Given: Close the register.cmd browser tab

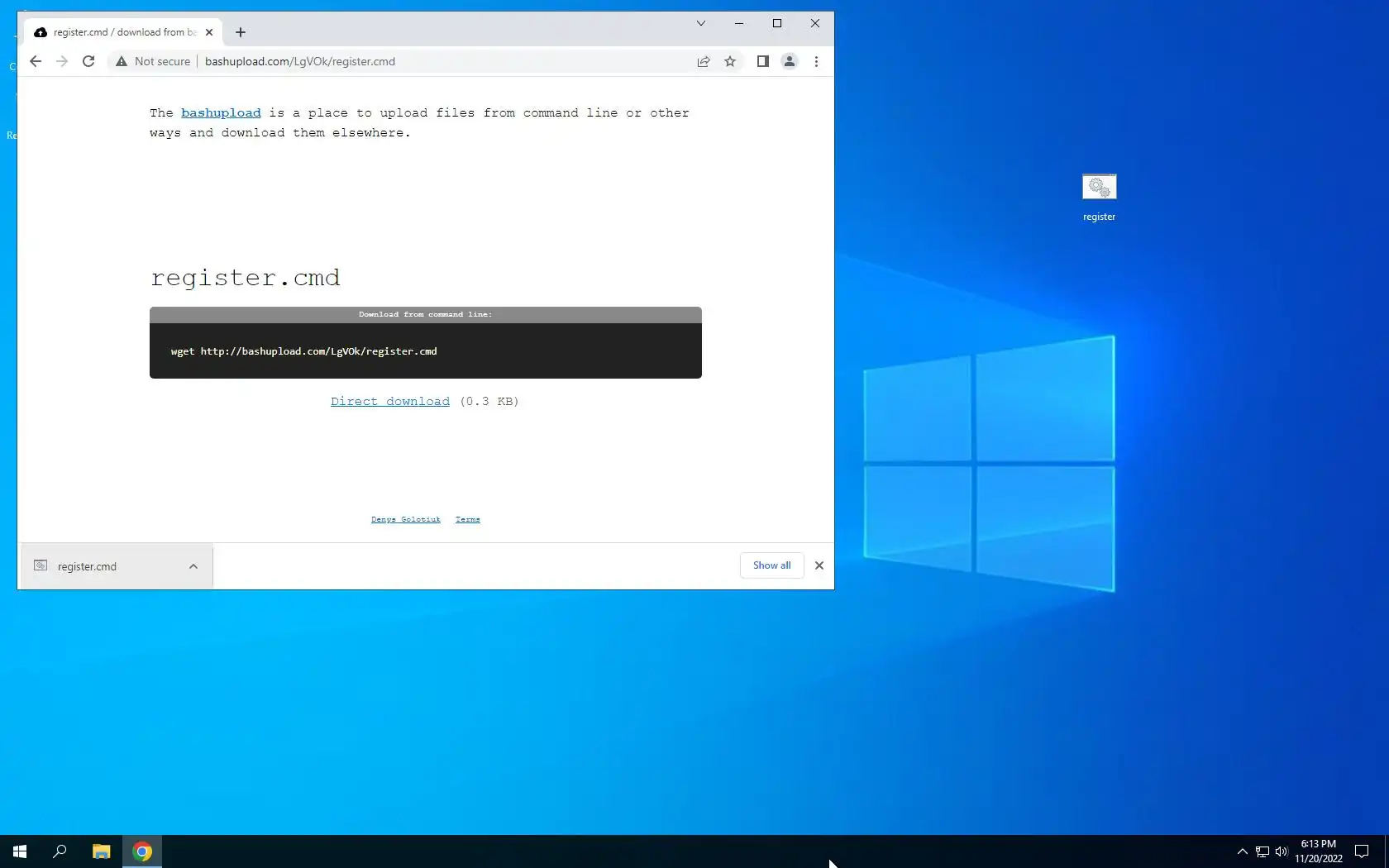Looking at the screenshot, I should [209, 32].
